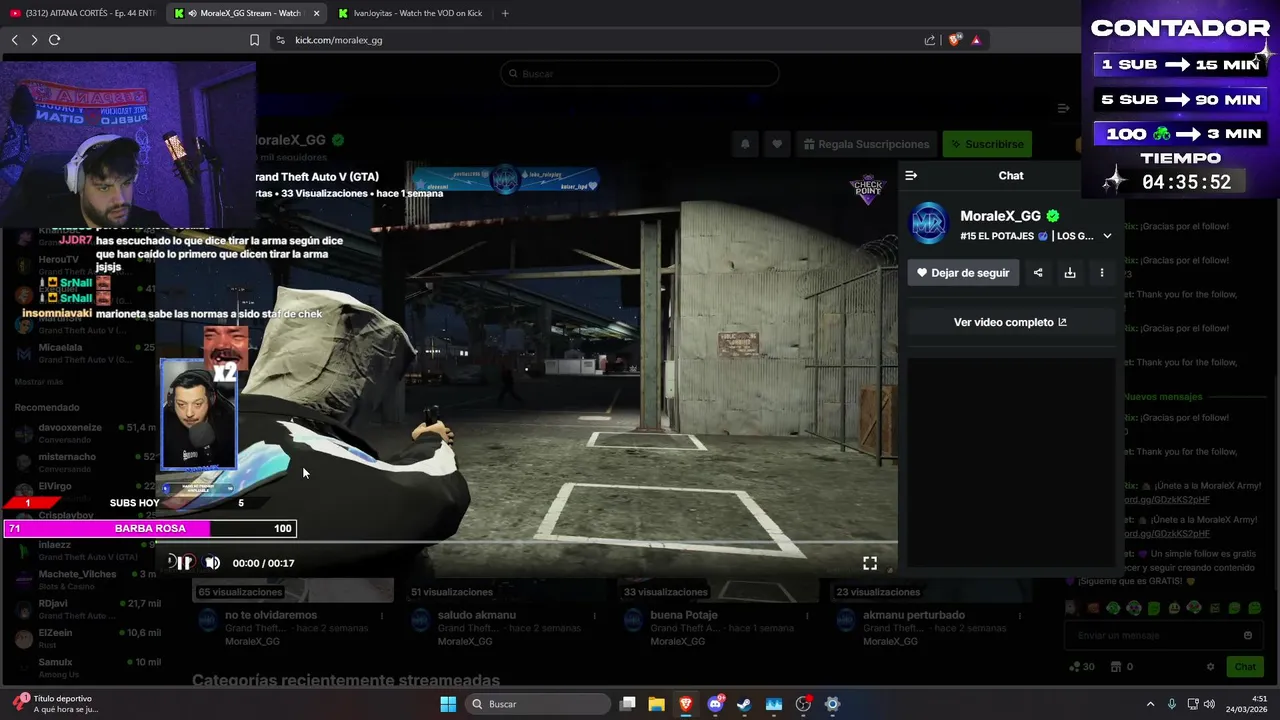Open Windows Start menu
This screenshot has width=1280, height=720.
pyautogui.click(x=448, y=704)
